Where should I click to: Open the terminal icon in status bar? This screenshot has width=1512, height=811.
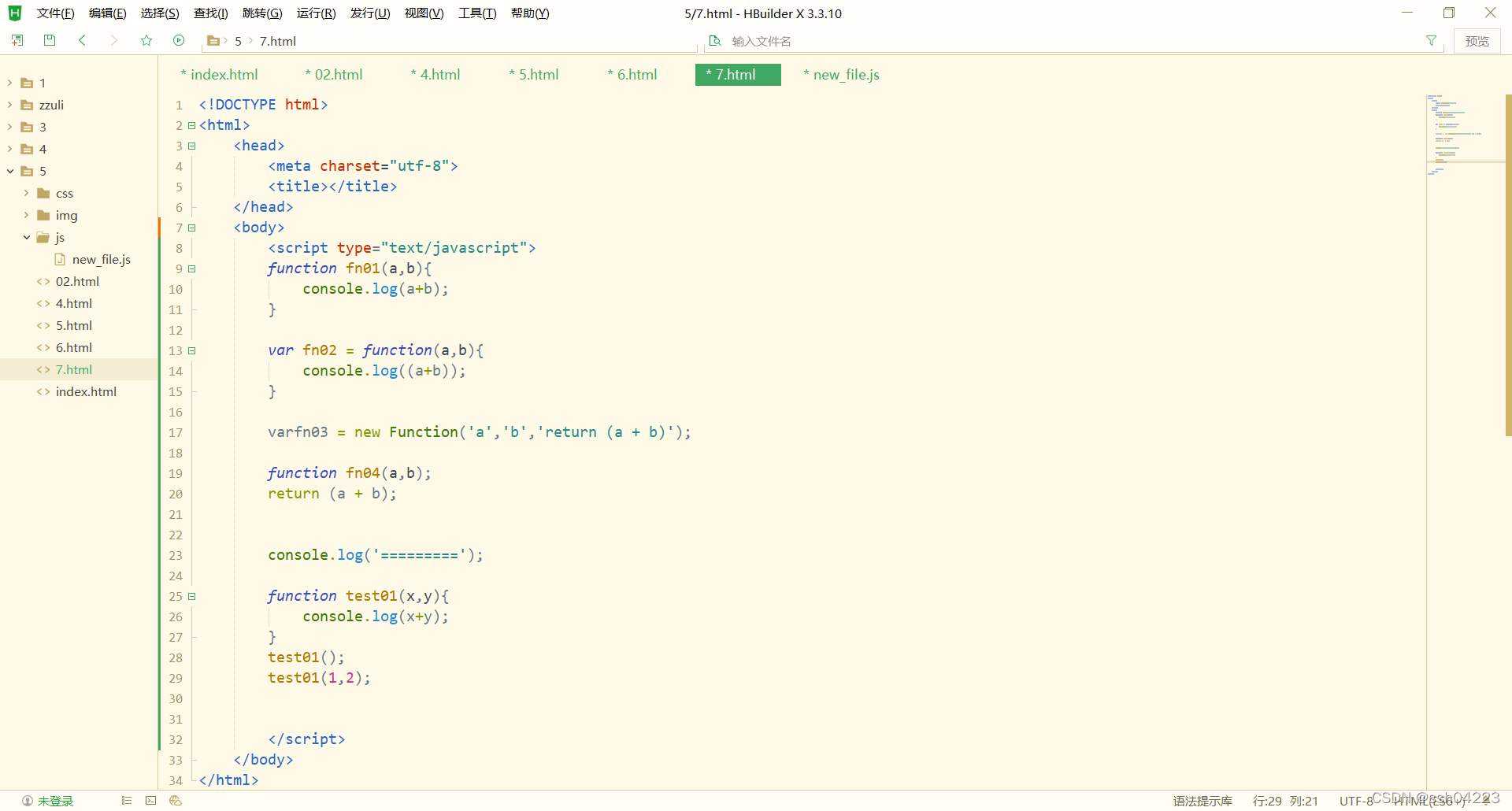click(151, 801)
